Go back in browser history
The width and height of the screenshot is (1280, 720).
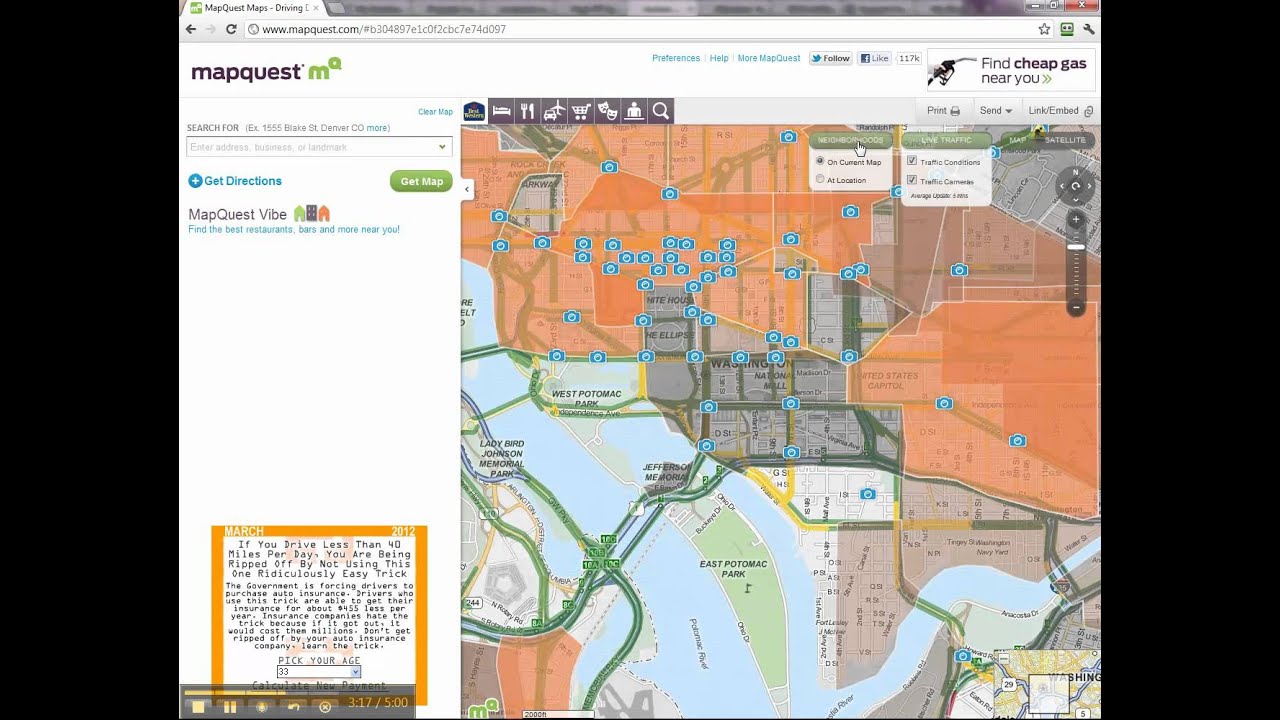(191, 29)
